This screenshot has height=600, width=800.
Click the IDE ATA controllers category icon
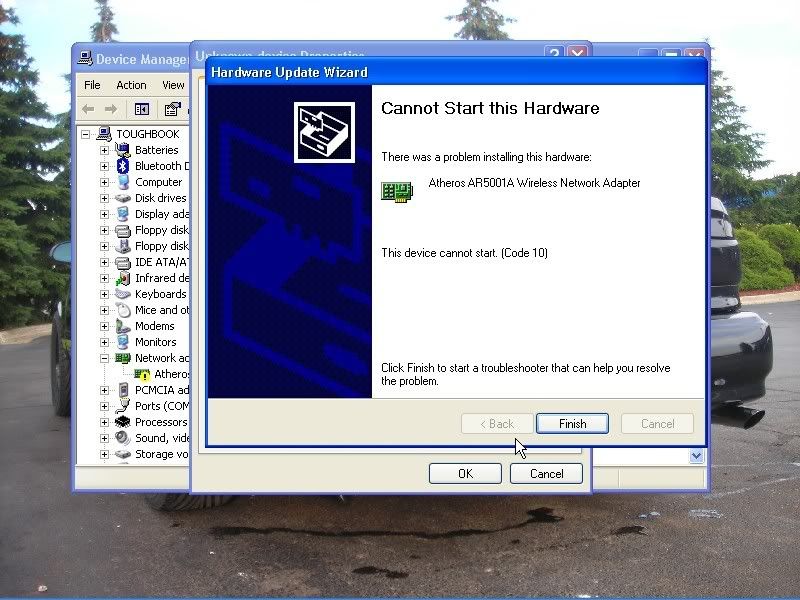[x=122, y=262]
